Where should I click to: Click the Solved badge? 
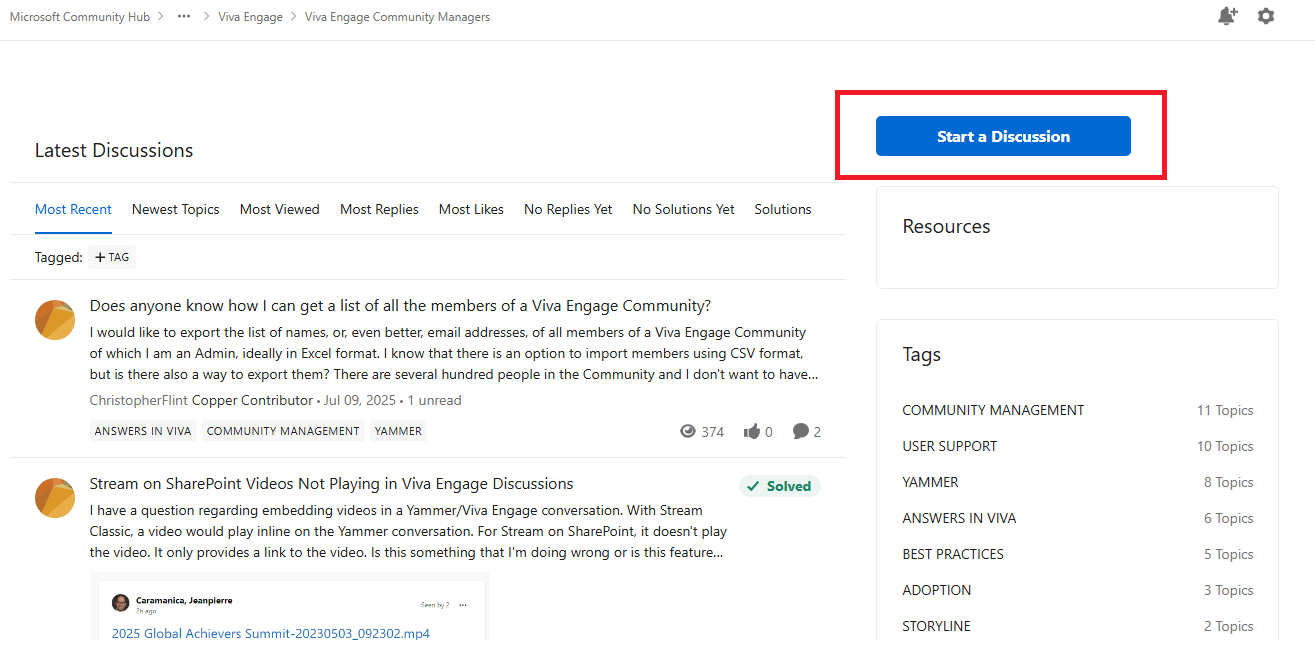780,486
